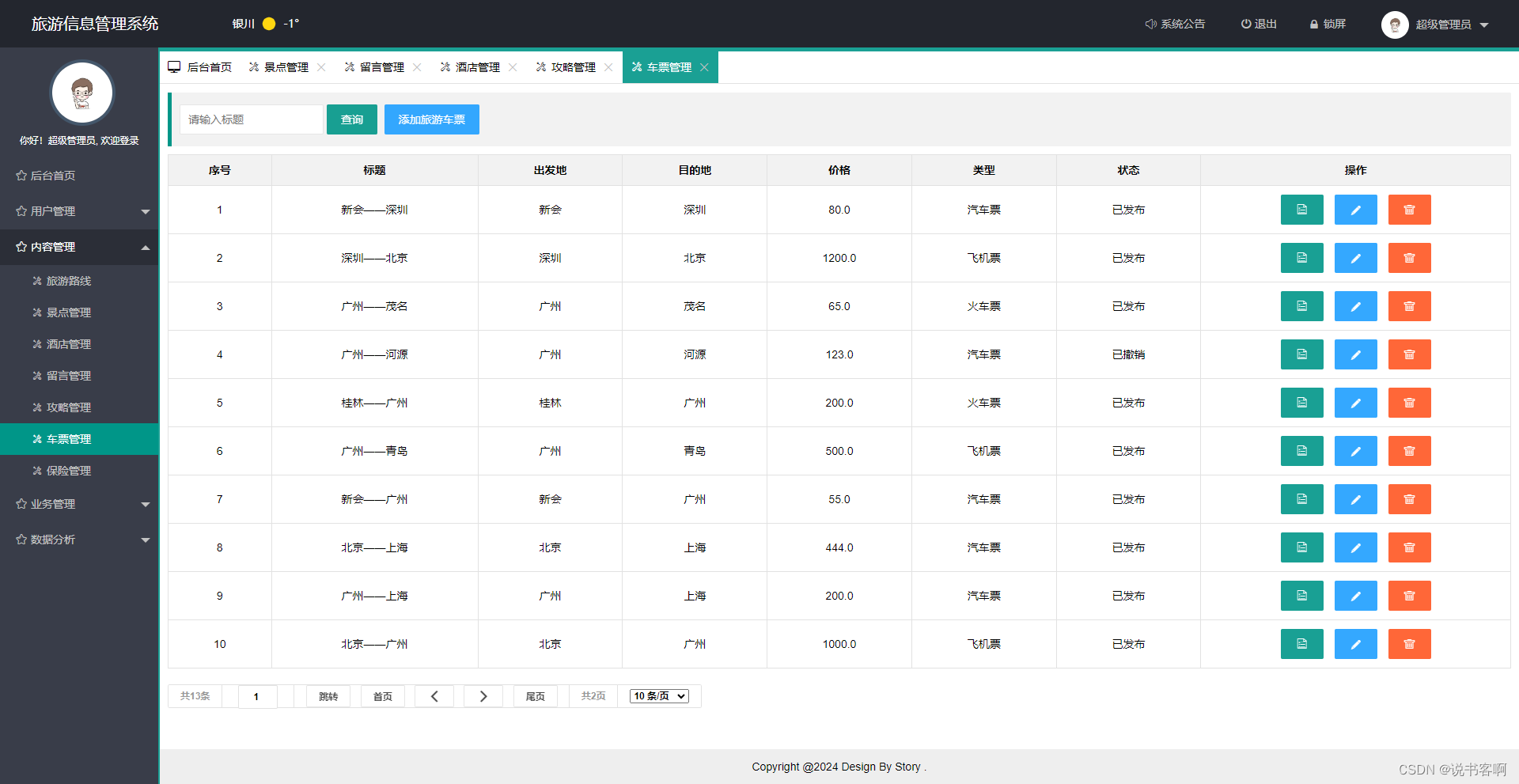This screenshot has height=784, width=1519.
Task: Click the admin avatar in sidebar
Action: pyautogui.click(x=81, y=93)
